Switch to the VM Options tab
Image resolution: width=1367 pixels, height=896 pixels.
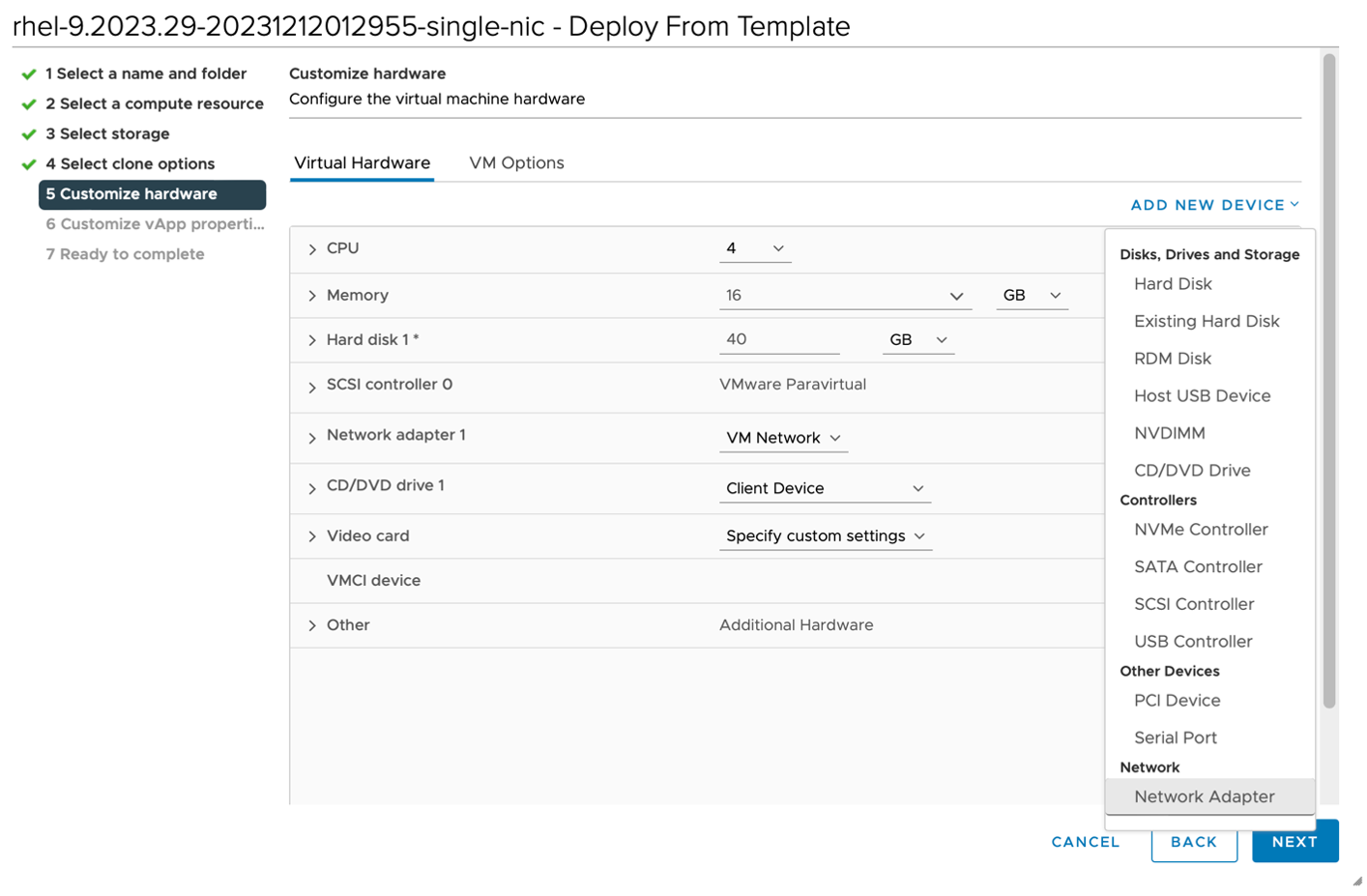pyautogui.click(x=516, y=162)
